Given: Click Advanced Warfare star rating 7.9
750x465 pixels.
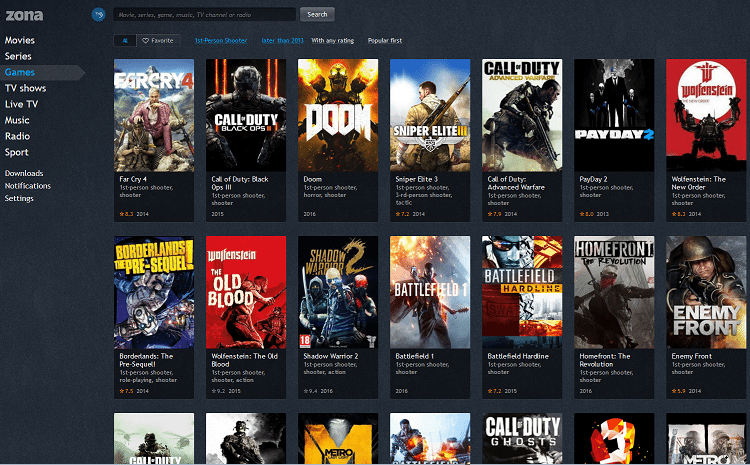Looking at the screenshot, I should coord(494,214).
